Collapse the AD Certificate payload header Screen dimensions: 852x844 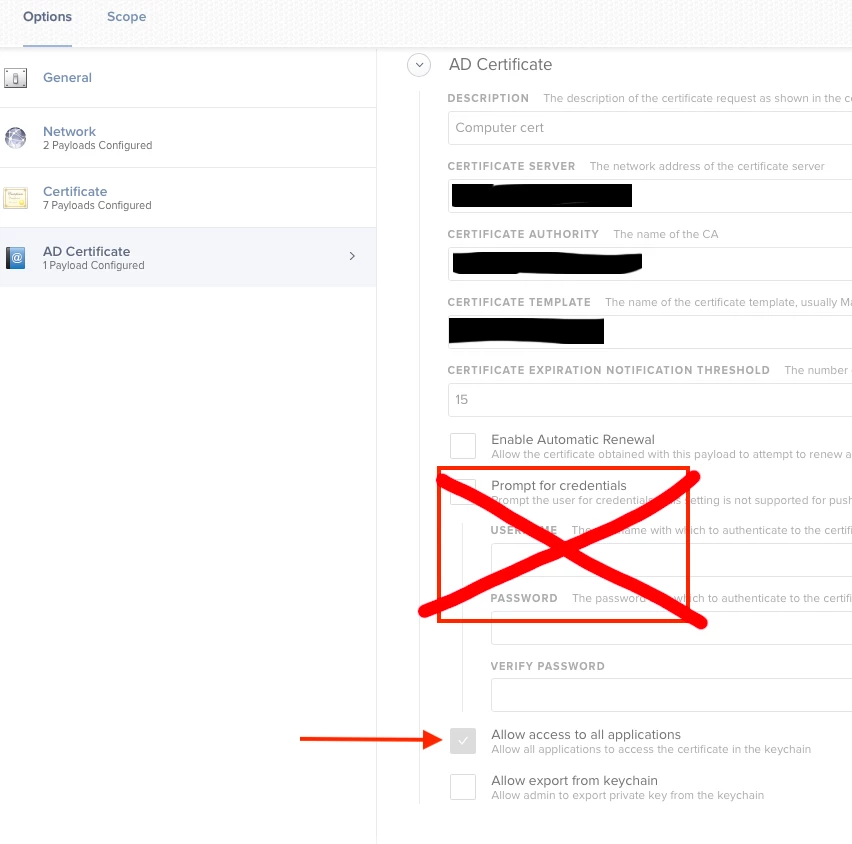coord(419,65)
